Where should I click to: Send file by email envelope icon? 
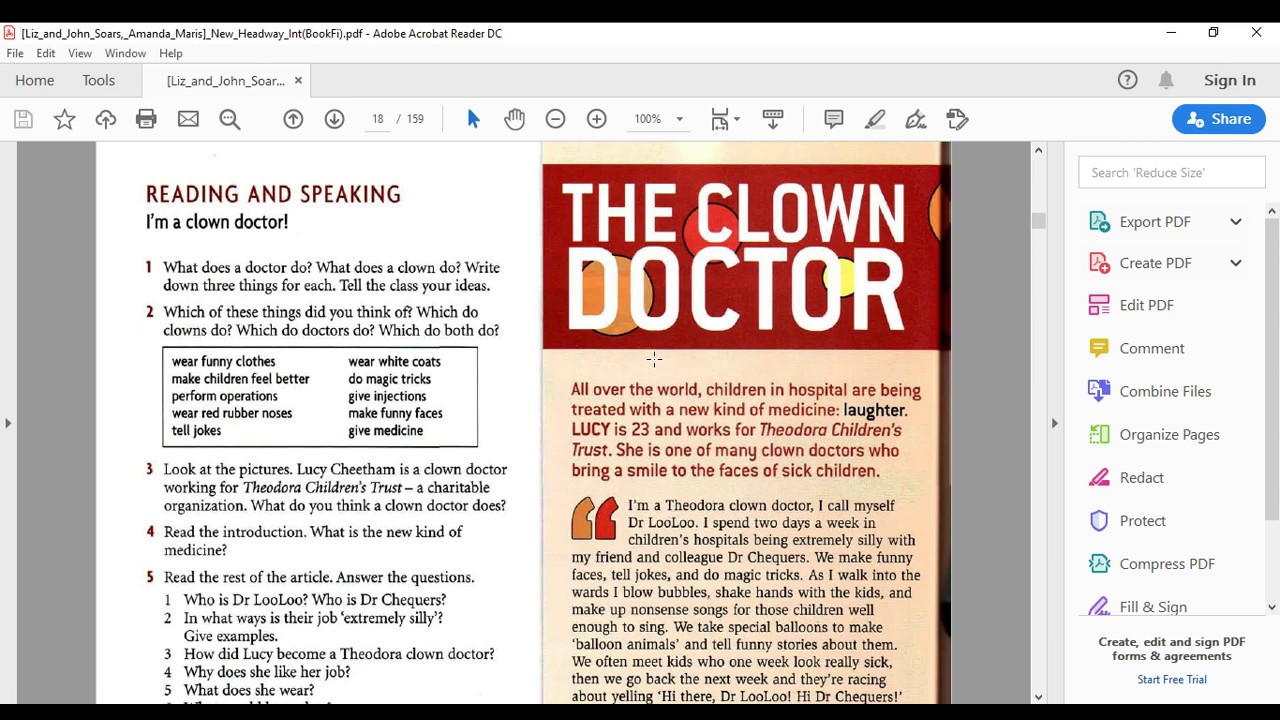[188, 119]
